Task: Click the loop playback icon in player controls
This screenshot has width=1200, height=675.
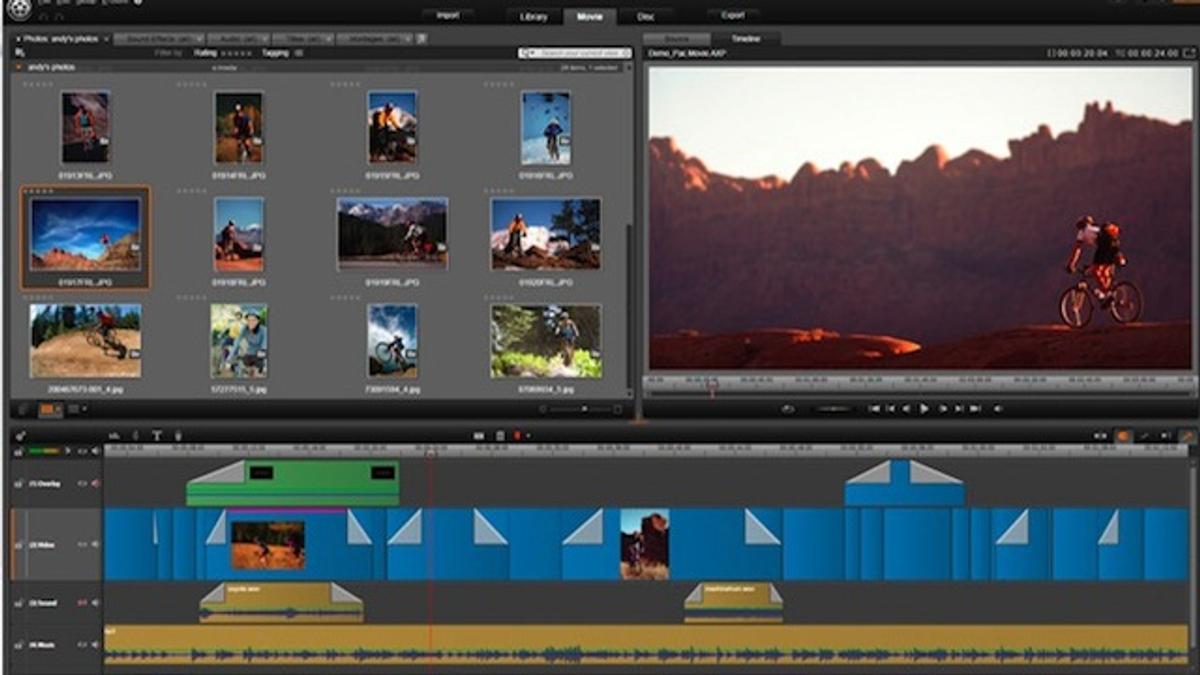Action: click(x=788, y=408)
